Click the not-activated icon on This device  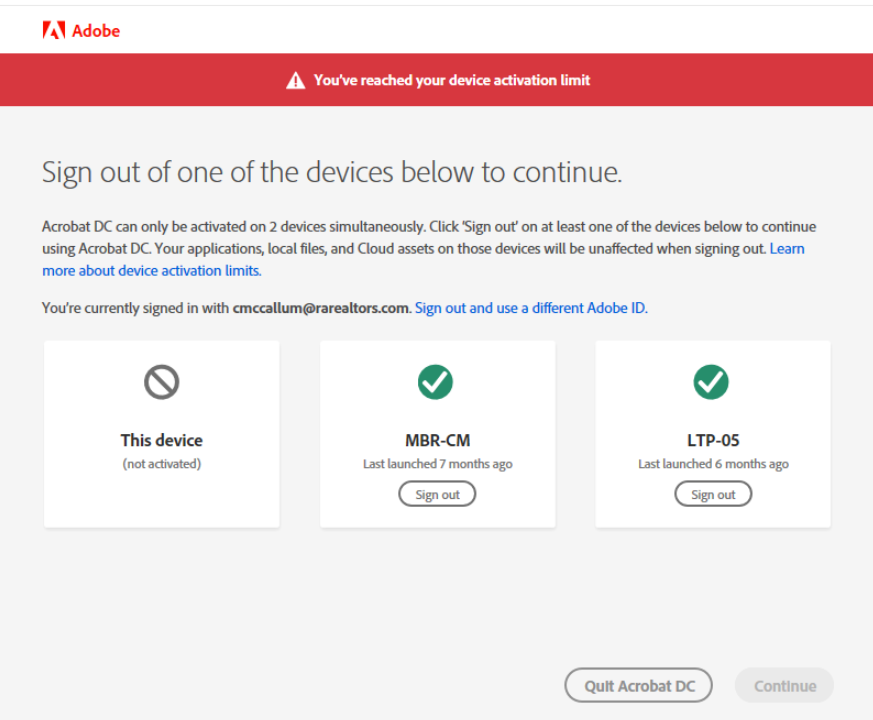click(x=162, y=381)
